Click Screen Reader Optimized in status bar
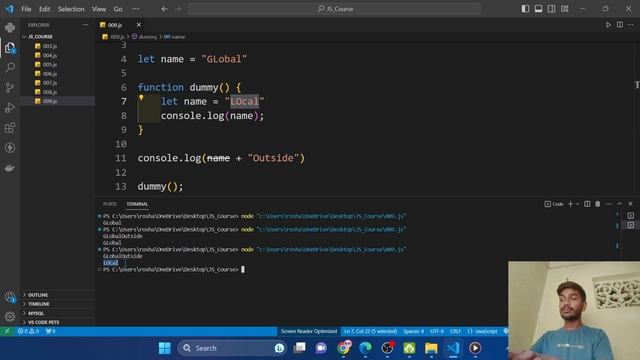Image resolution: width=640 pixels, height=360 pixels. tap(309, 331)
